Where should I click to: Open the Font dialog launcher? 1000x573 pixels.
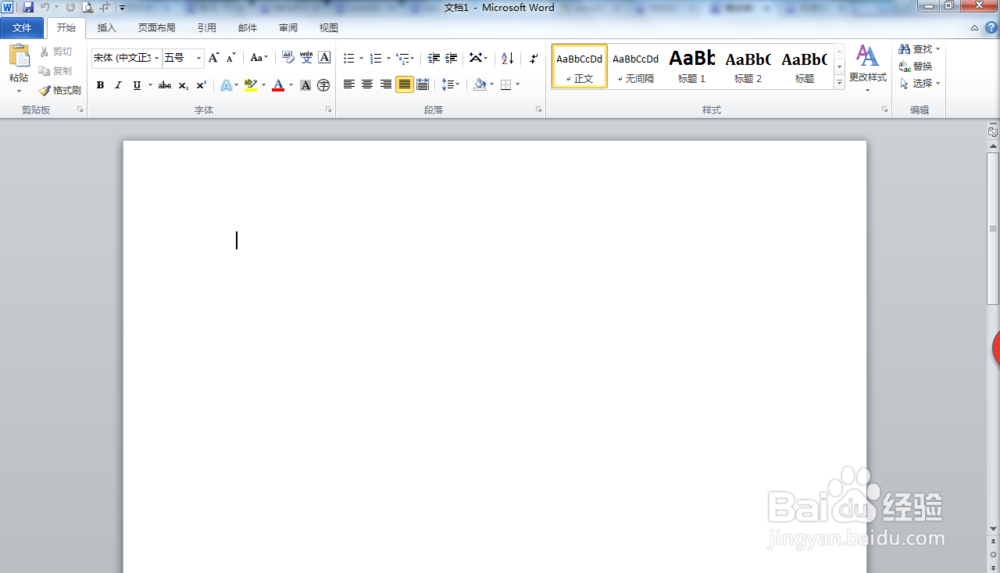(328, 110)
